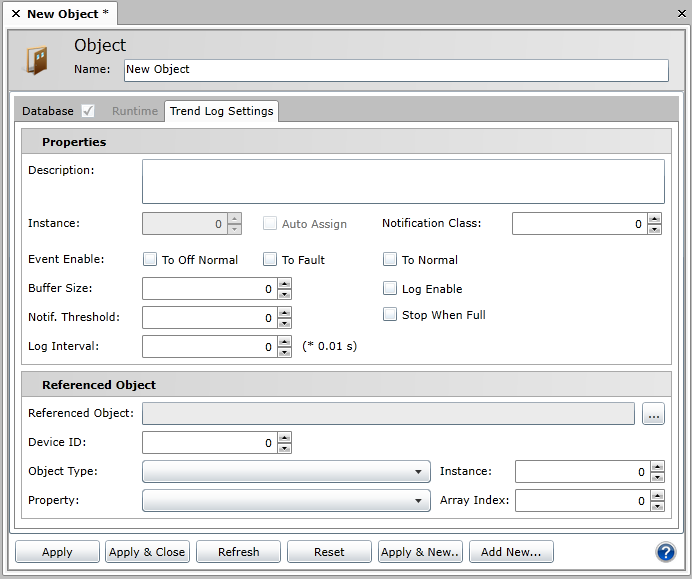Close the New Object tab with X
692x579 pixels.
coord(15,14)
